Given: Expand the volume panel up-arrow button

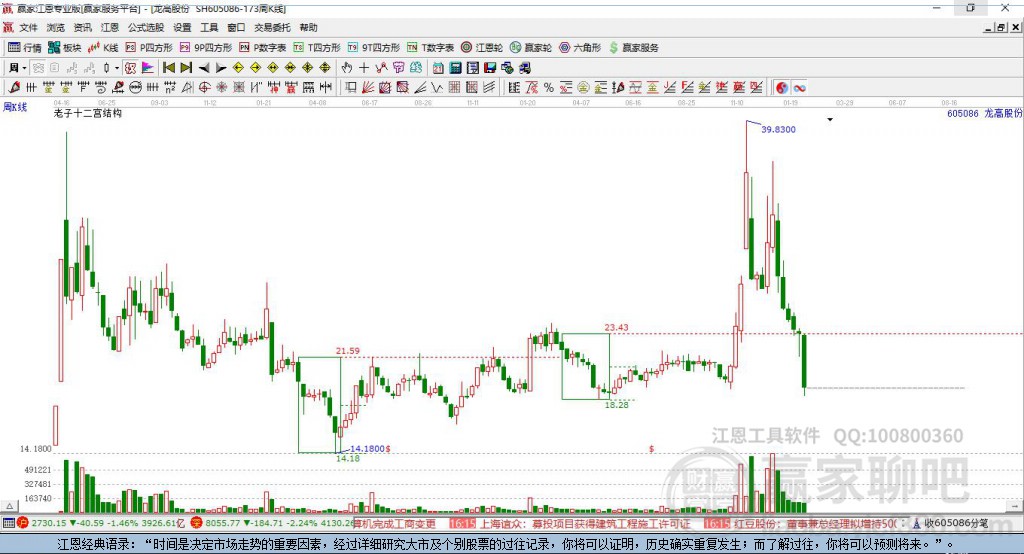Looking at the screenshot, I should pos(9,506).
